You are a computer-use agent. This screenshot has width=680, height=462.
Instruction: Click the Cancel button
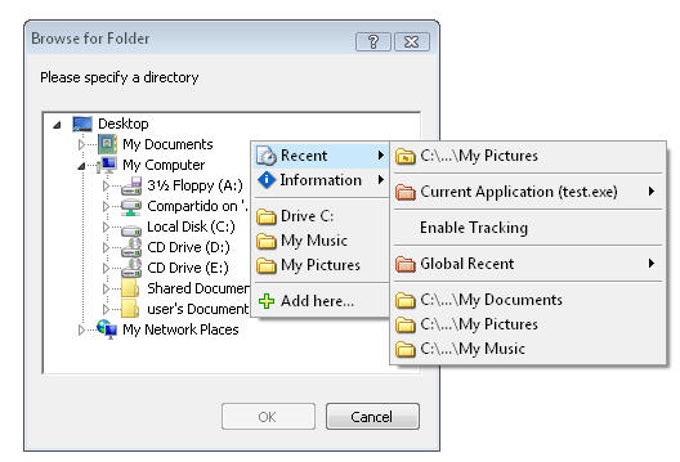pos(373,417)
